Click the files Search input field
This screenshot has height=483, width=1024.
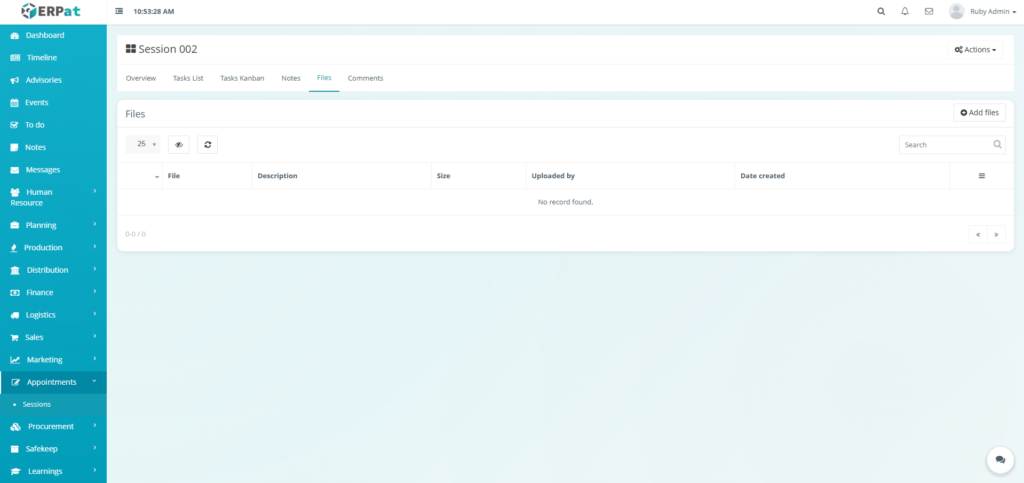point(946,145)
